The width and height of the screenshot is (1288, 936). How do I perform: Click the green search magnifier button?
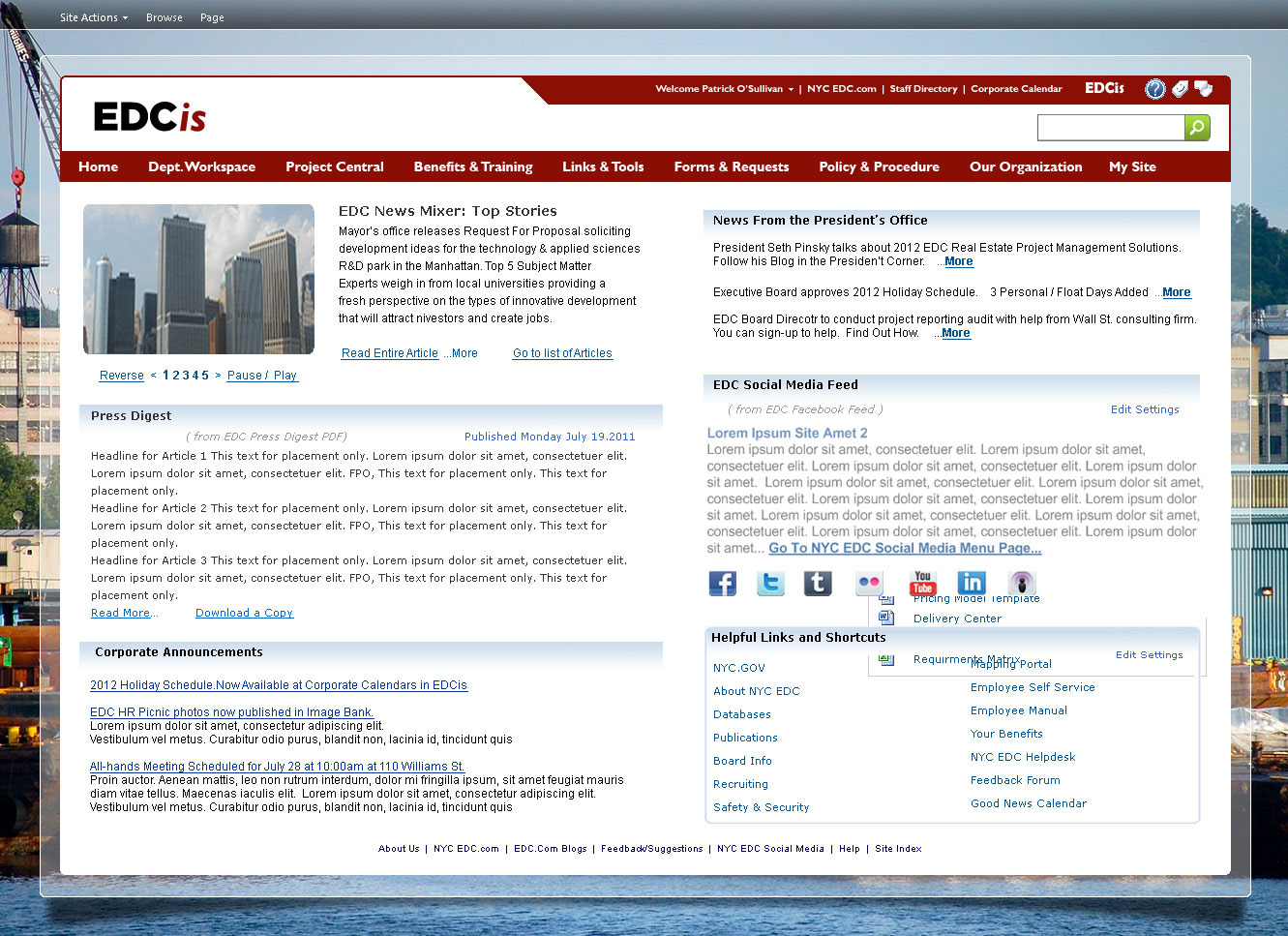(1197, 128)
